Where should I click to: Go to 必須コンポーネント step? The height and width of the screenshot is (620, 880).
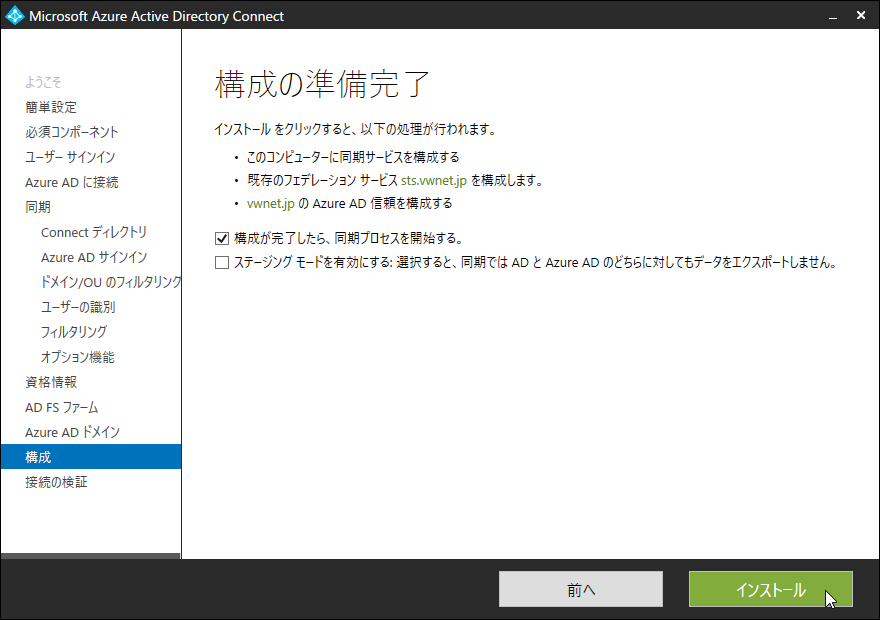tap(72, 132)
